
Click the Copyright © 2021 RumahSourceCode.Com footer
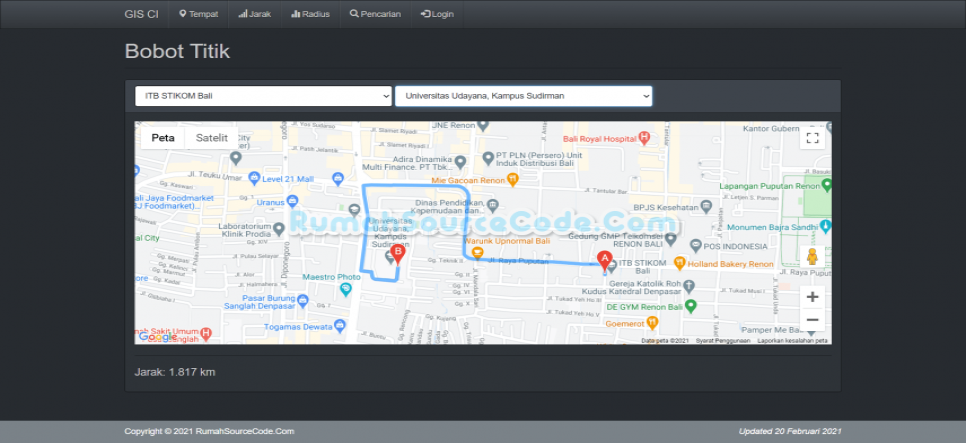[209, 431]
